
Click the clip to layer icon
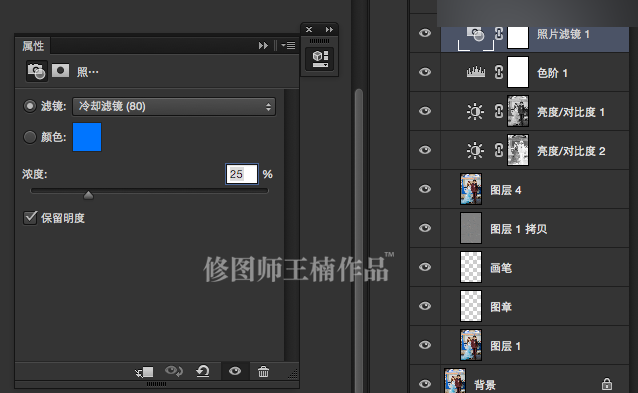(144, 372)
